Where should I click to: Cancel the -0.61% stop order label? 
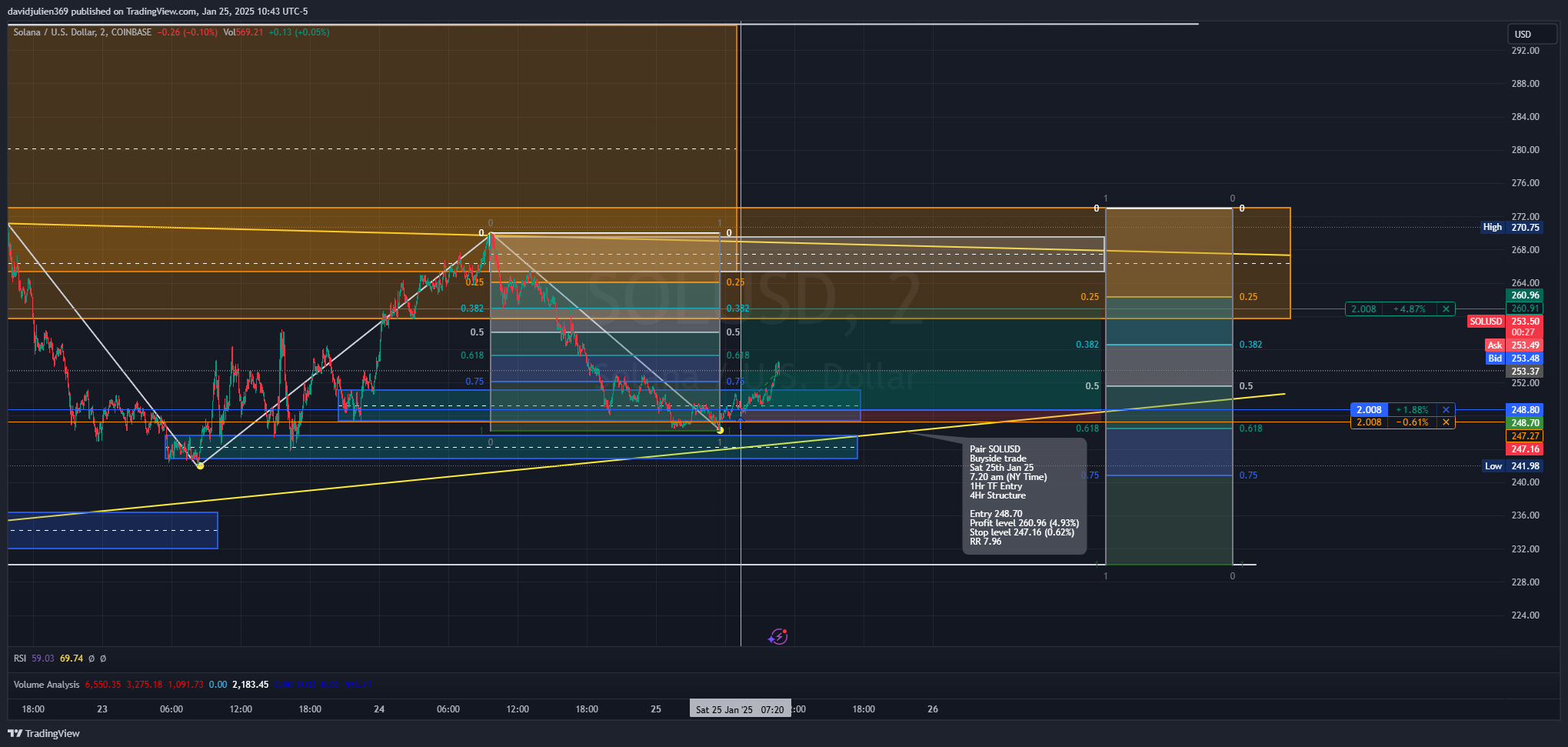[x=1446, y=422]
